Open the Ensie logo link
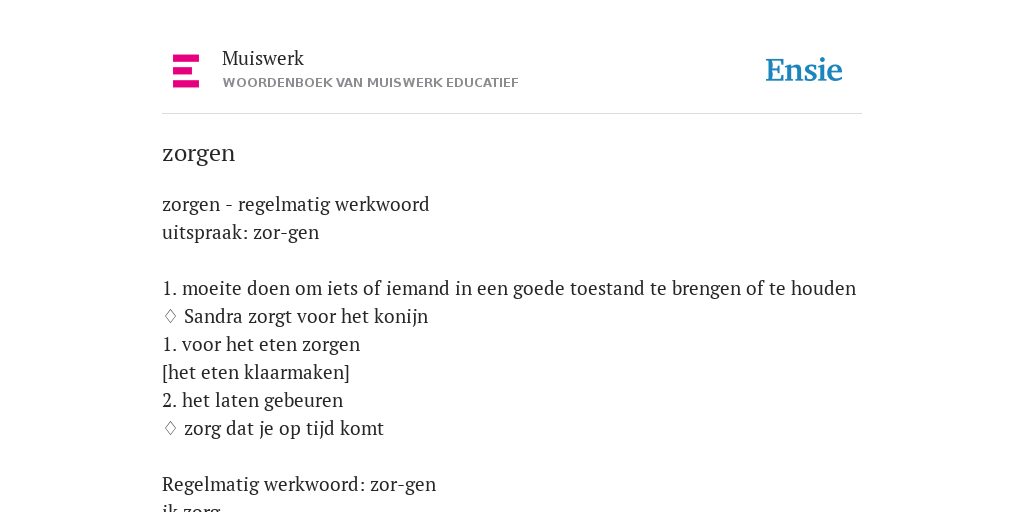This screenshot has height=512, width=1024. click(x=804, y=70)
